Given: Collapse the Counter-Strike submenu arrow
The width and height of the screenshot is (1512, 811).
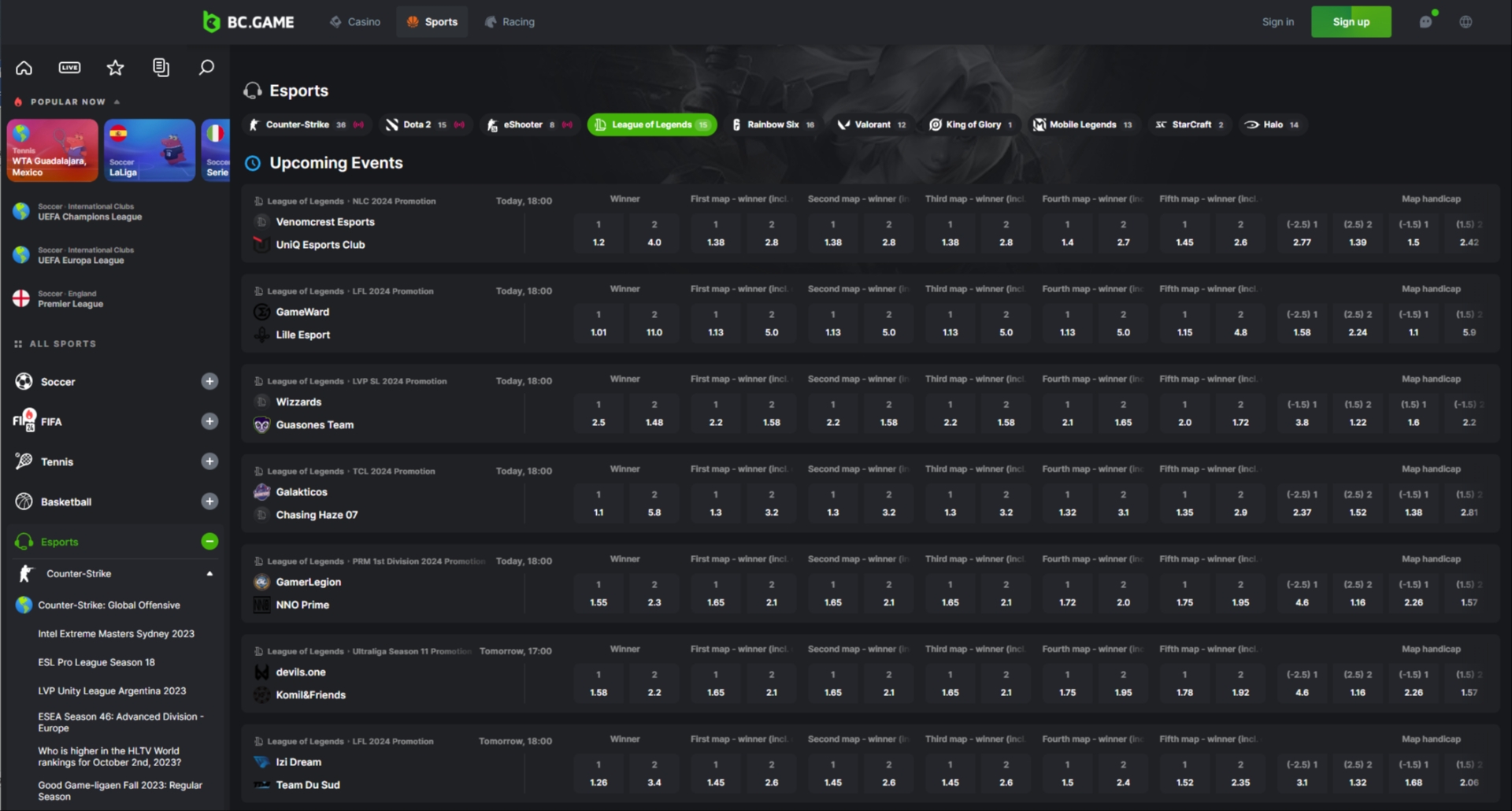Looking at the screenshot, I should 209,574.
